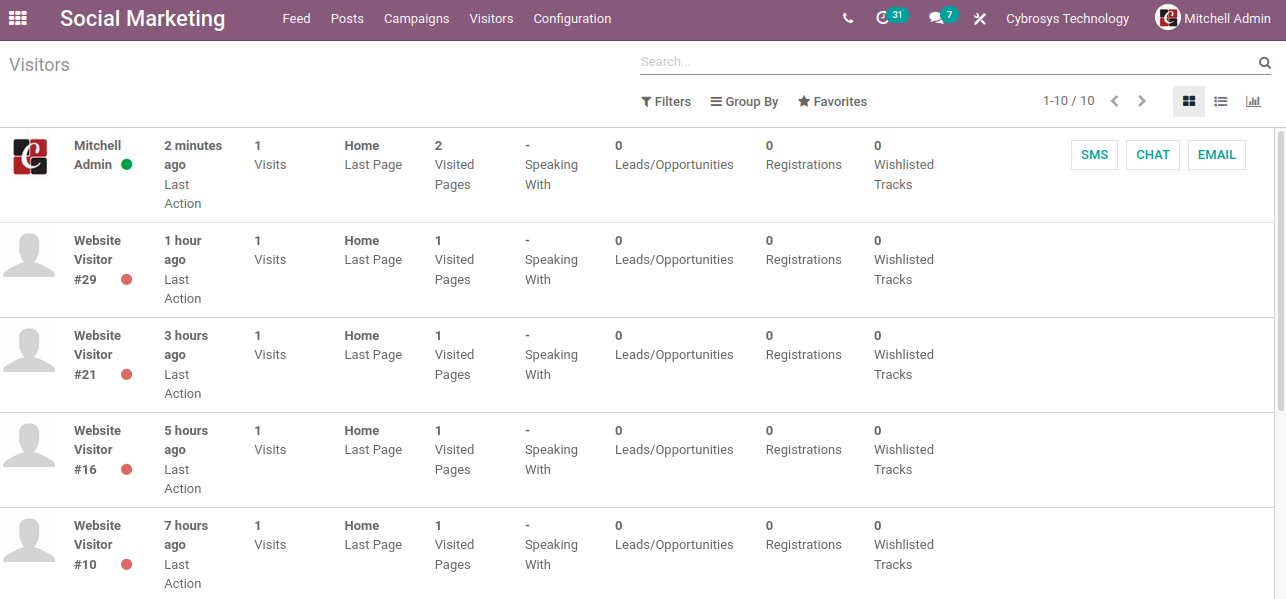The width and height of the screenshot is (1286, 599).
Task: Open the Favorites dropdown
Action: (832, 102)
